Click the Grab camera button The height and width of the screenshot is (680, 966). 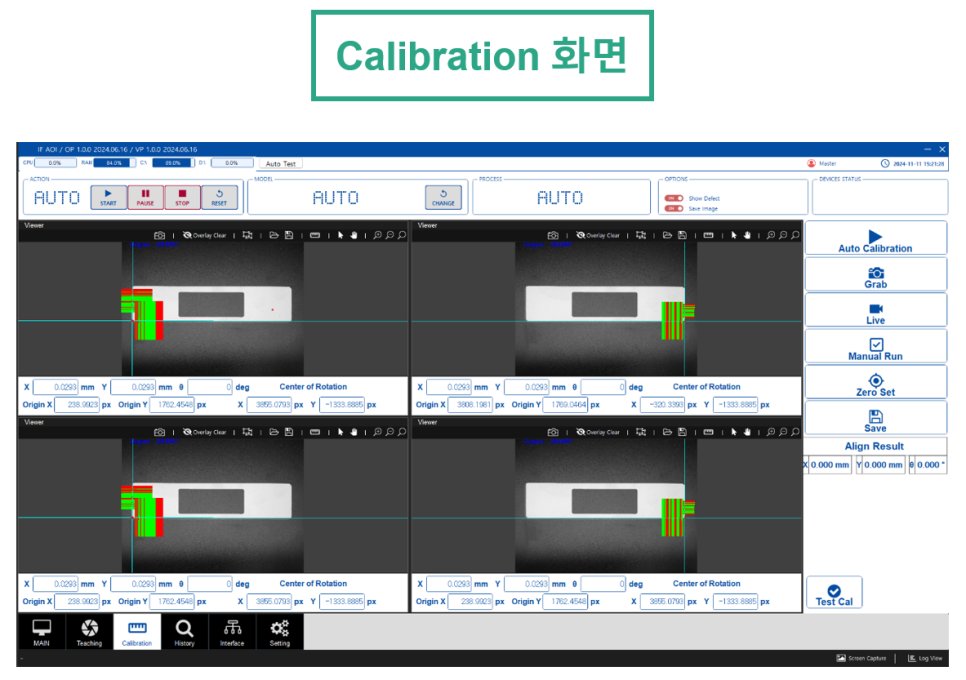pos(875,275)
